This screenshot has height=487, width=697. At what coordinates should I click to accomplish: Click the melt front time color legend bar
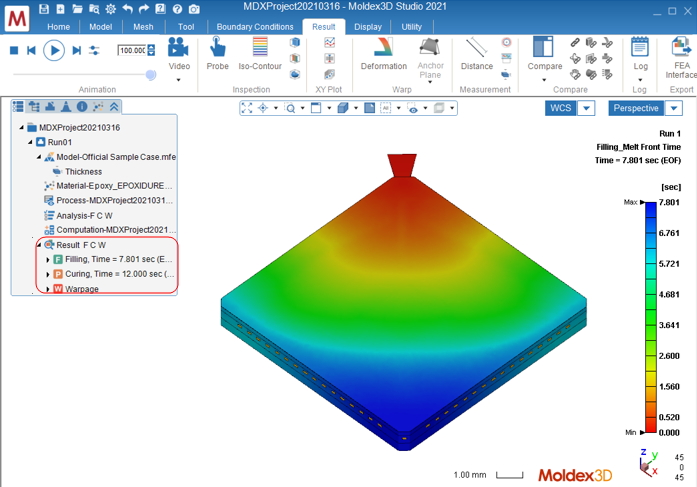coord(651,317)
